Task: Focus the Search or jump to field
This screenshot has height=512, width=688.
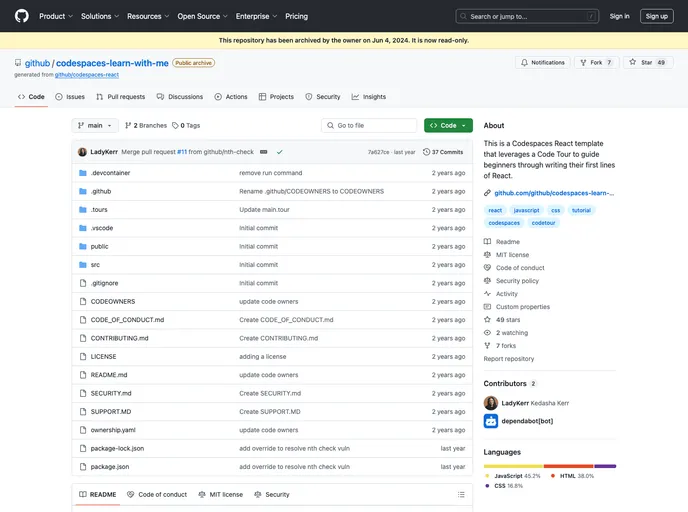Action: [527, 16]
